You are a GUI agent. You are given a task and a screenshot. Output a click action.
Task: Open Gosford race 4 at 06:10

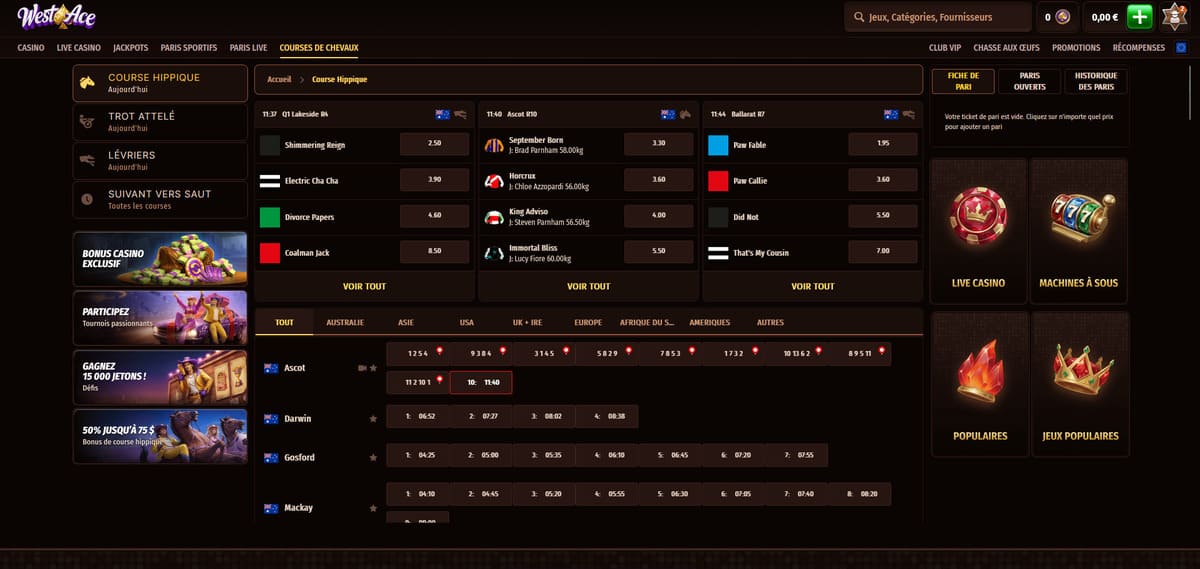click(607, 455)
